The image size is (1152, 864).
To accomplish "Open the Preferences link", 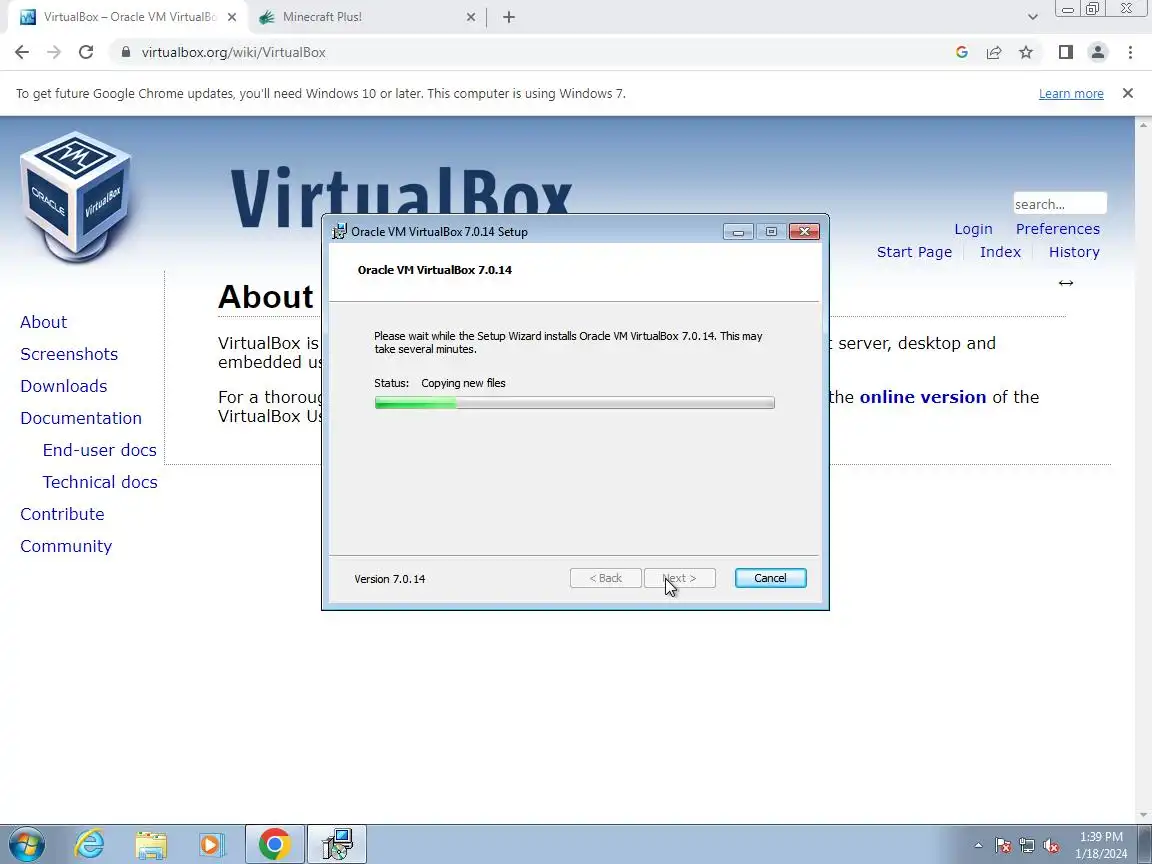I will (x=1057, y=229).
